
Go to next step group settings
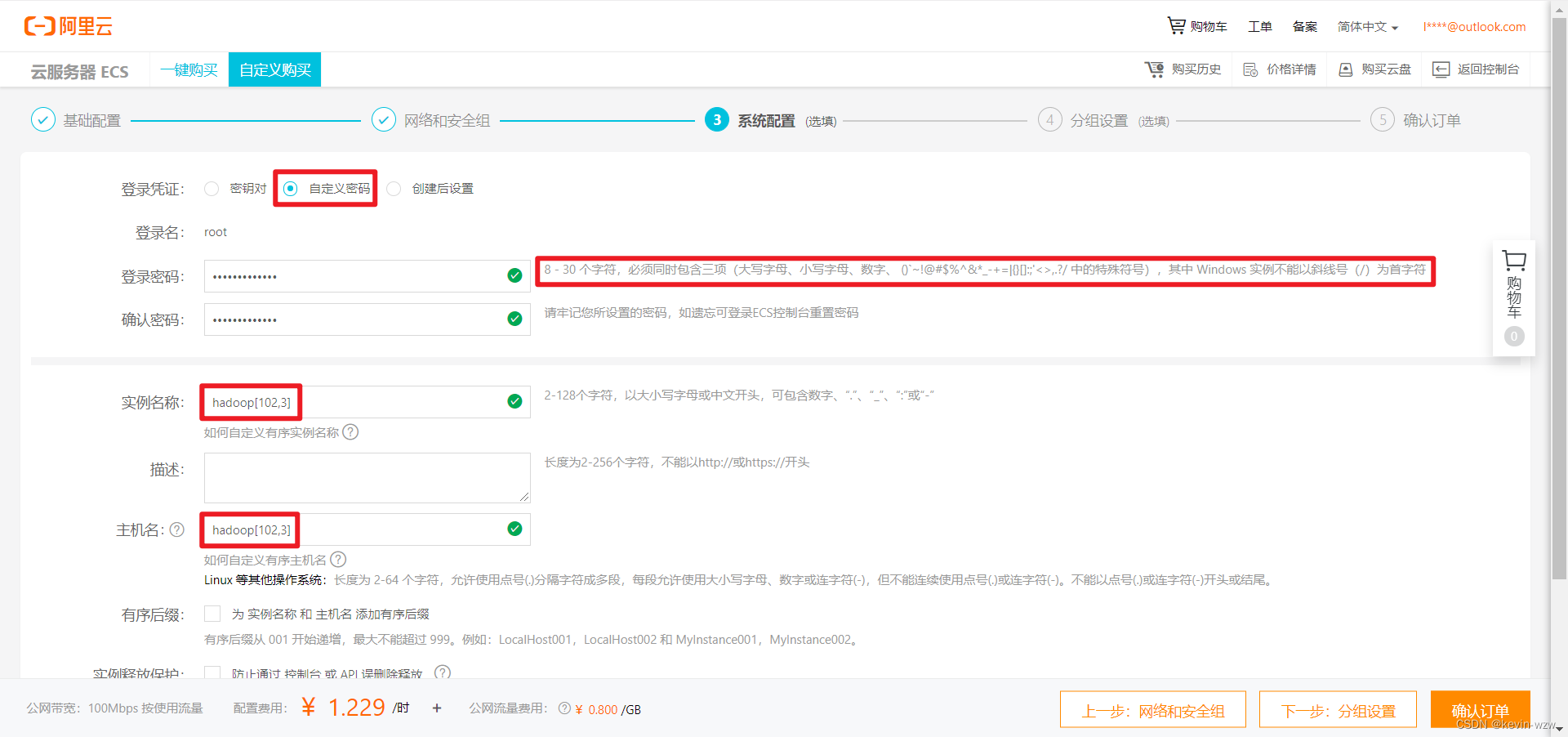pos(1339,709)
